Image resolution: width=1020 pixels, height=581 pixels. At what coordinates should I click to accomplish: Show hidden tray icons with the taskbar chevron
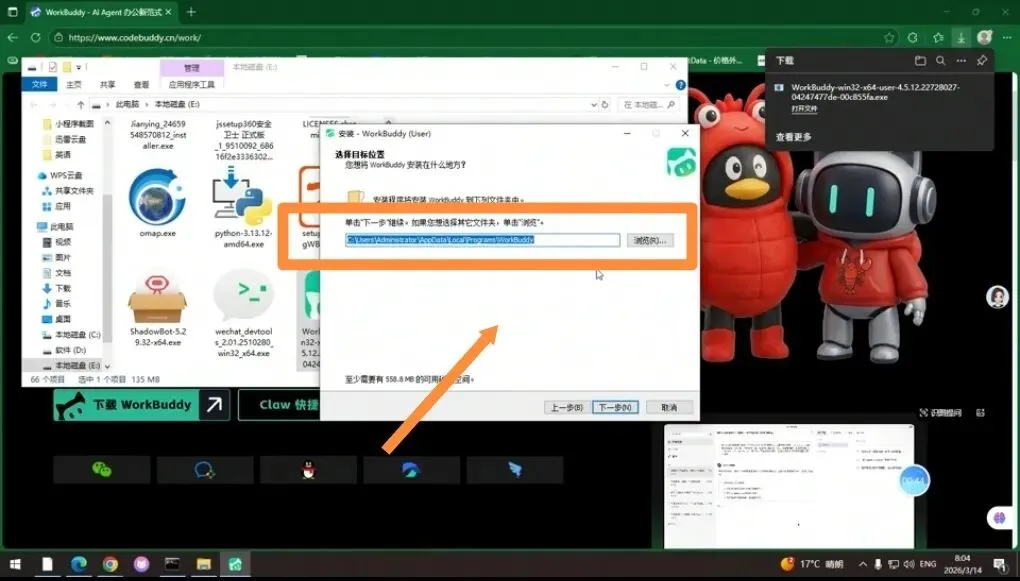[x=863, y=564]
